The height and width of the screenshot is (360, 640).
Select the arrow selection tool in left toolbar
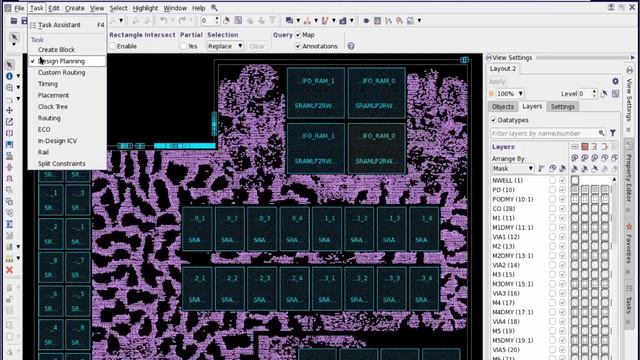click(x=9, y=65)
